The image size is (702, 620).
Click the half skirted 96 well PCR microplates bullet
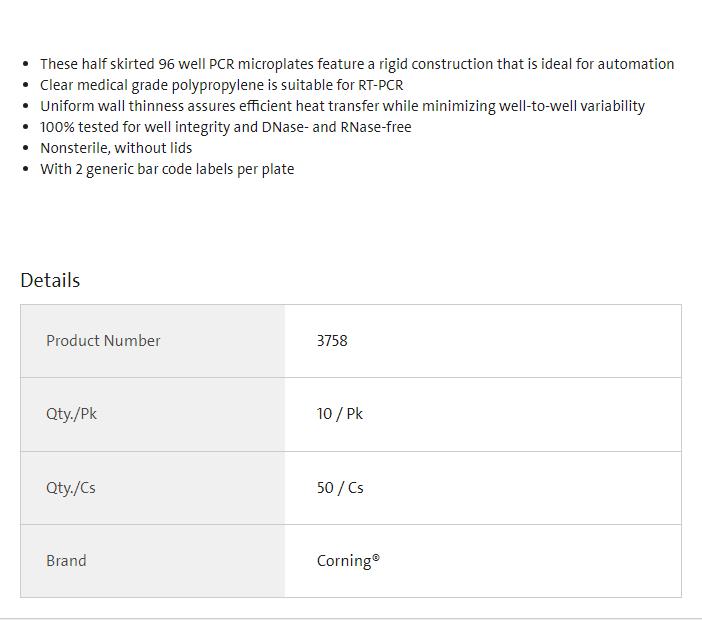pos(357,64)
